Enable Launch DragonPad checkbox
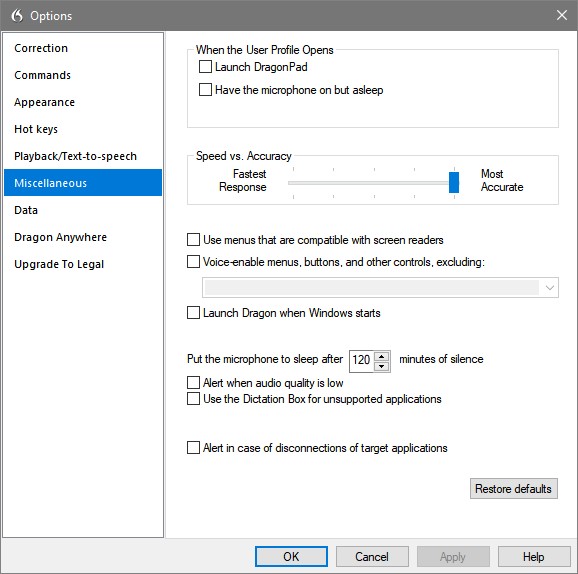The image size is (578, 574). (205, 67)
